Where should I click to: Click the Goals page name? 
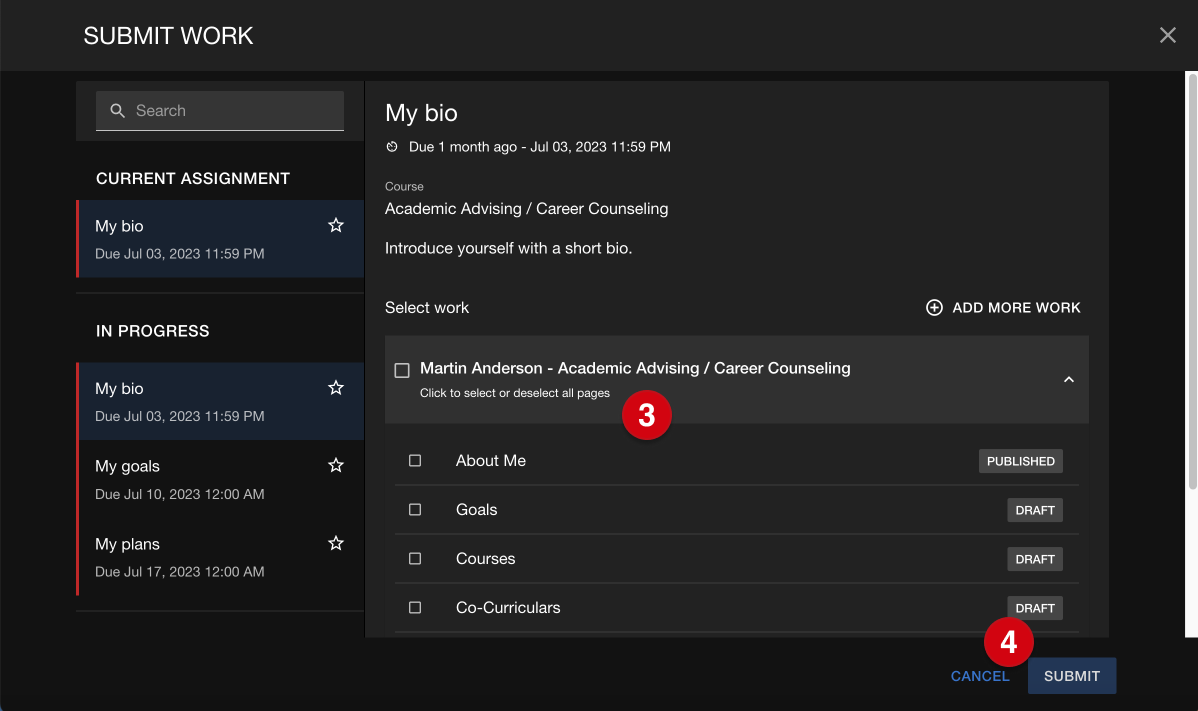pos(476,509)
